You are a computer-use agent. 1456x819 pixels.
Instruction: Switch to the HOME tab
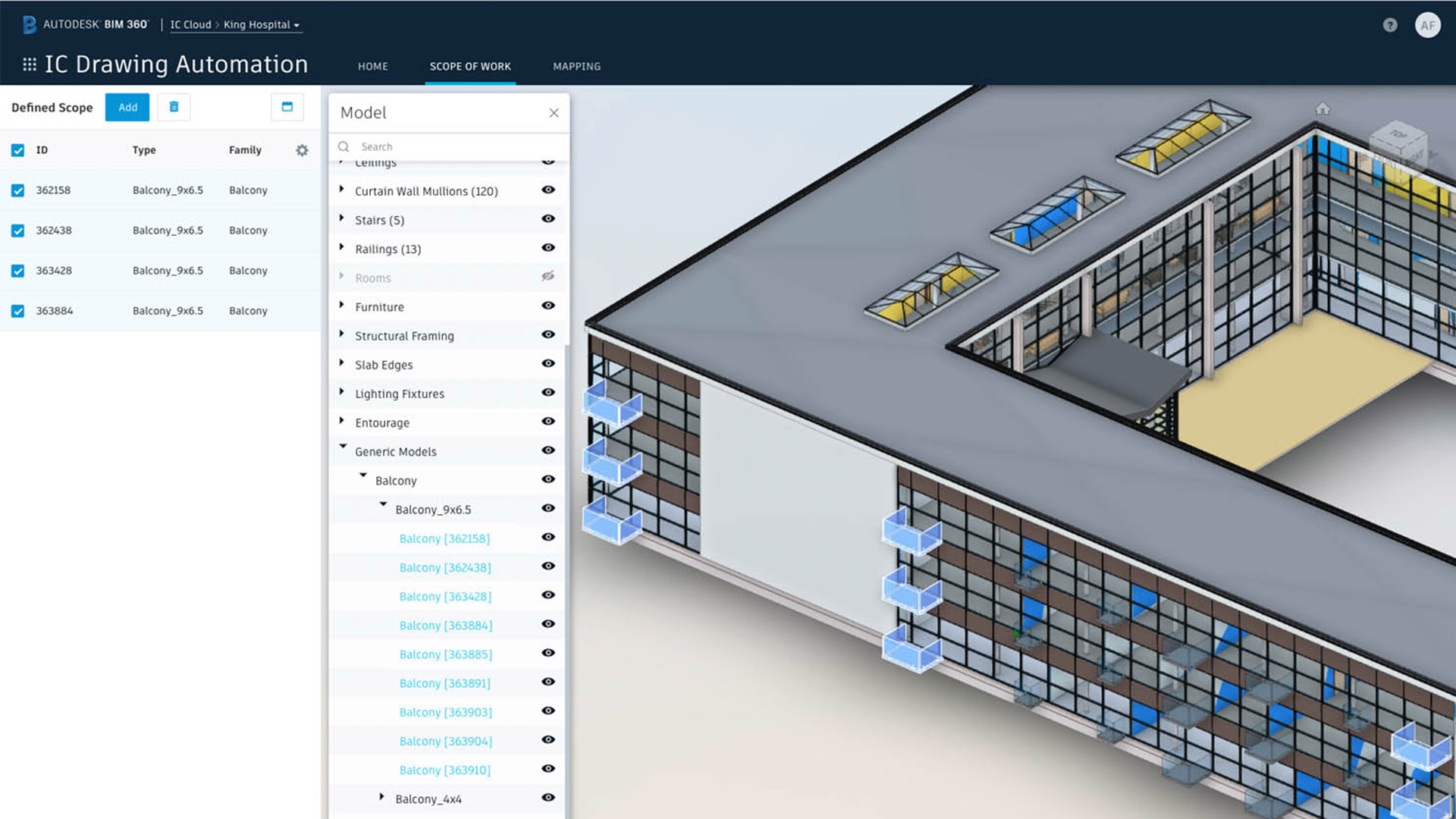click(x=372, y=66)
